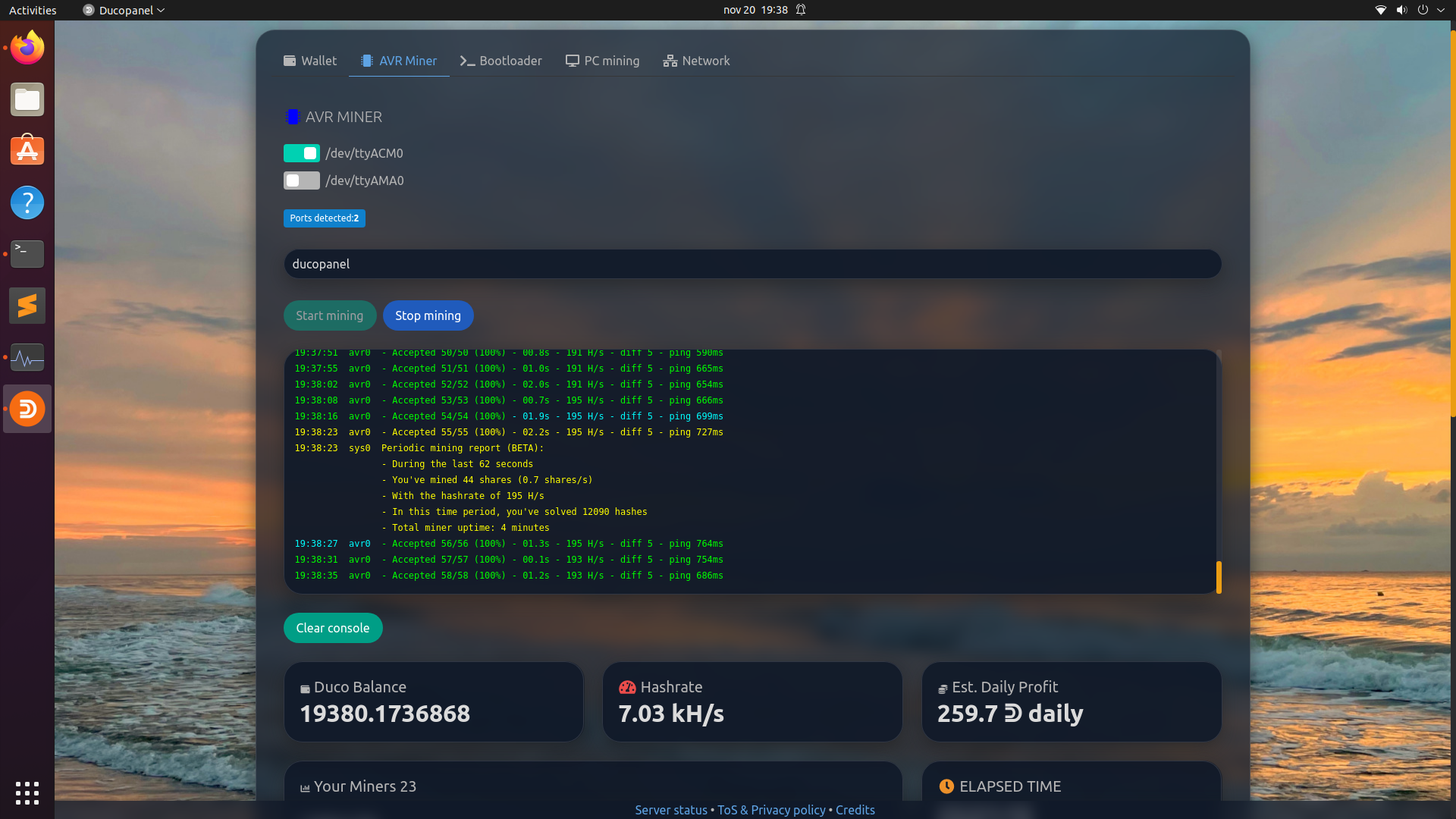Open Firefox from the dock
Screen dimensions: 1456x819
pyautogui.click(x=27, y=48)
